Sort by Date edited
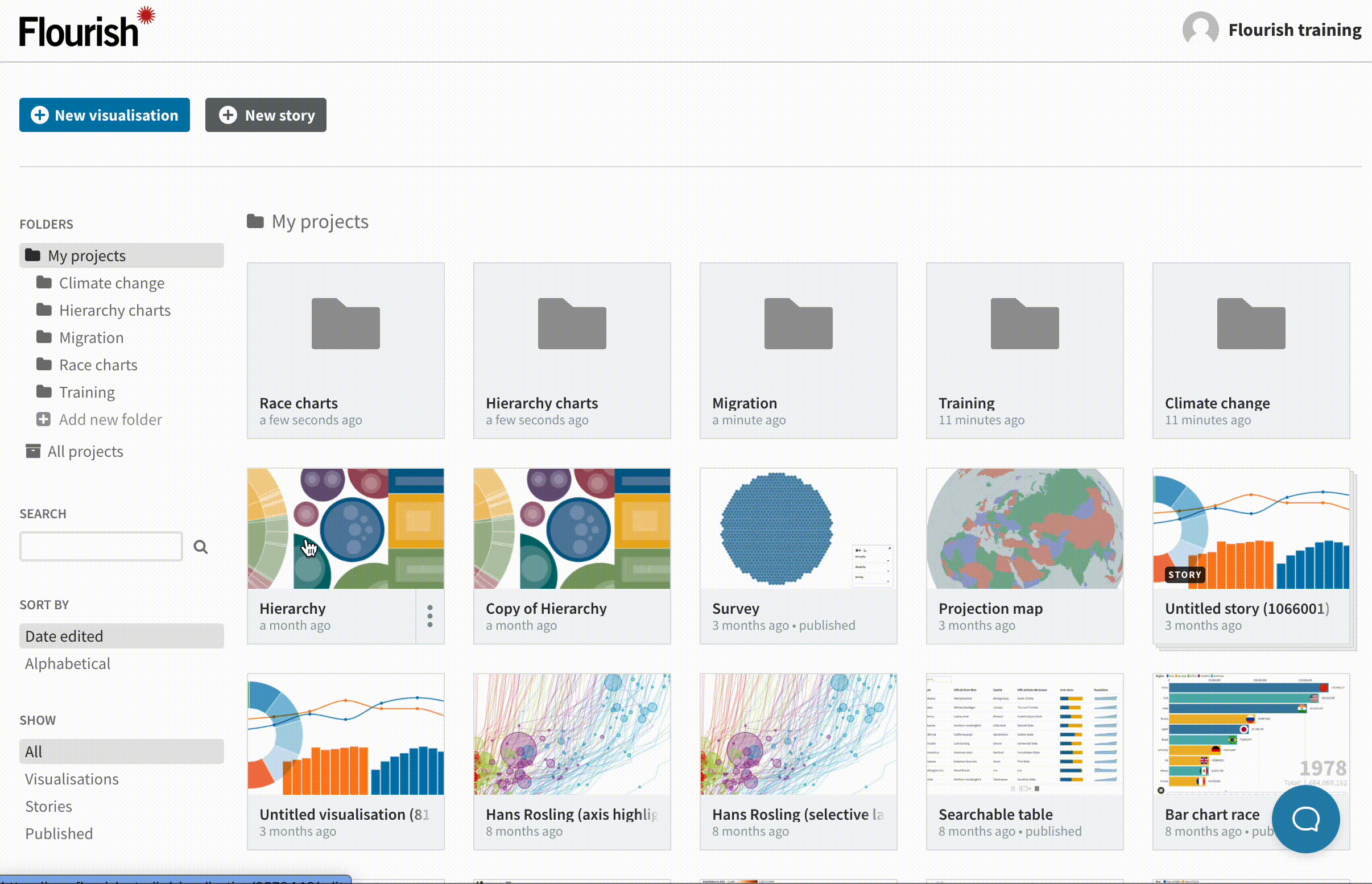 coord(122,636)
